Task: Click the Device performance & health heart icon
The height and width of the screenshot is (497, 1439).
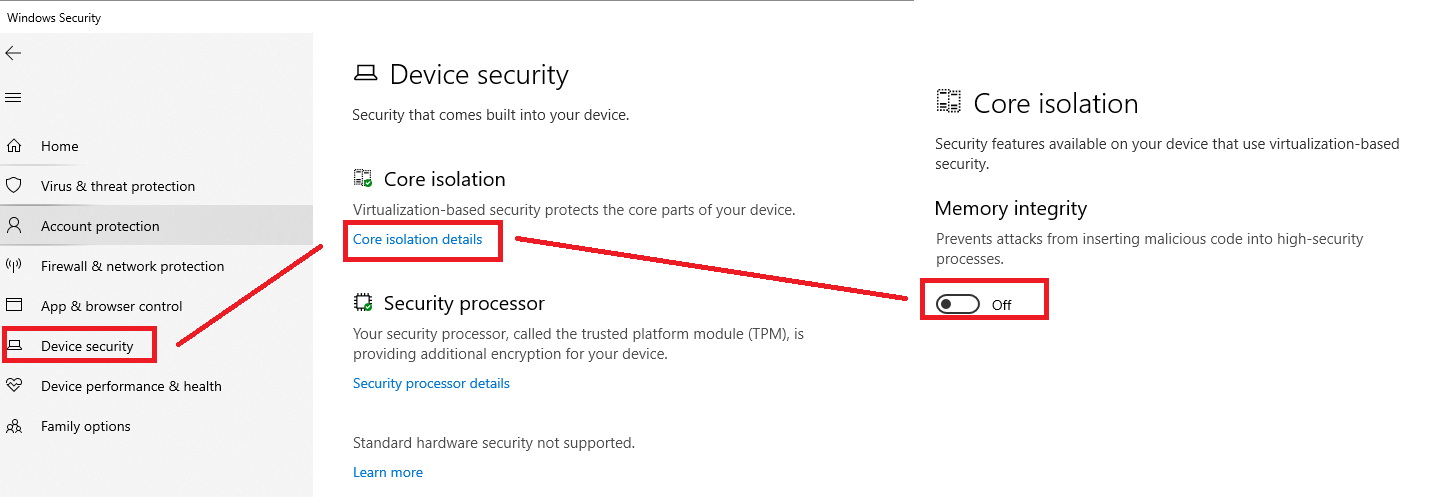Action: tap(14, 386)
